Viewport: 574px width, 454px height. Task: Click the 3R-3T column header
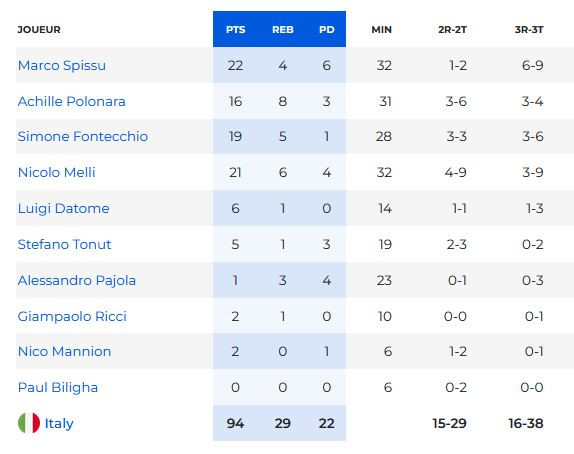(529, 30)
